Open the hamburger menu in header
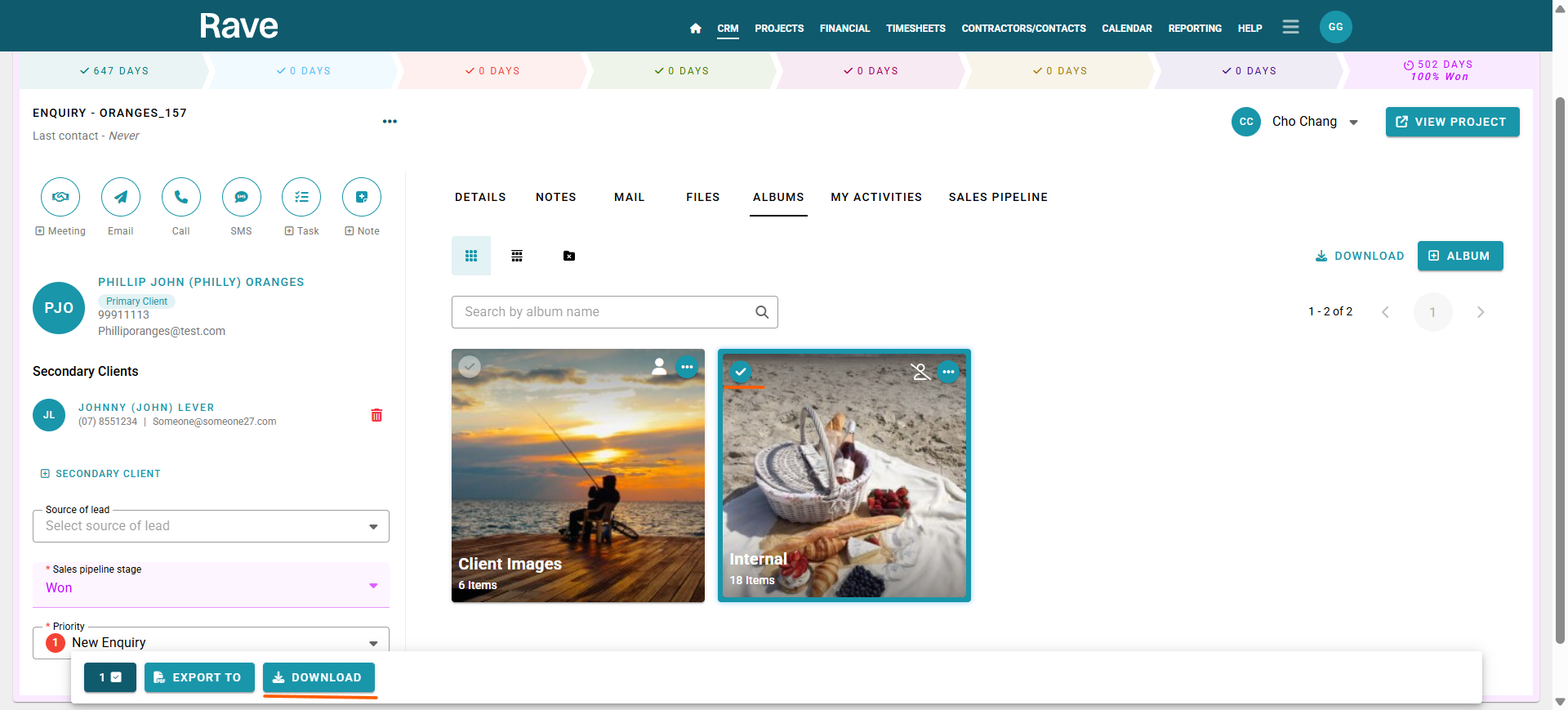1568x710 pixels. [x=1290, y=27]
